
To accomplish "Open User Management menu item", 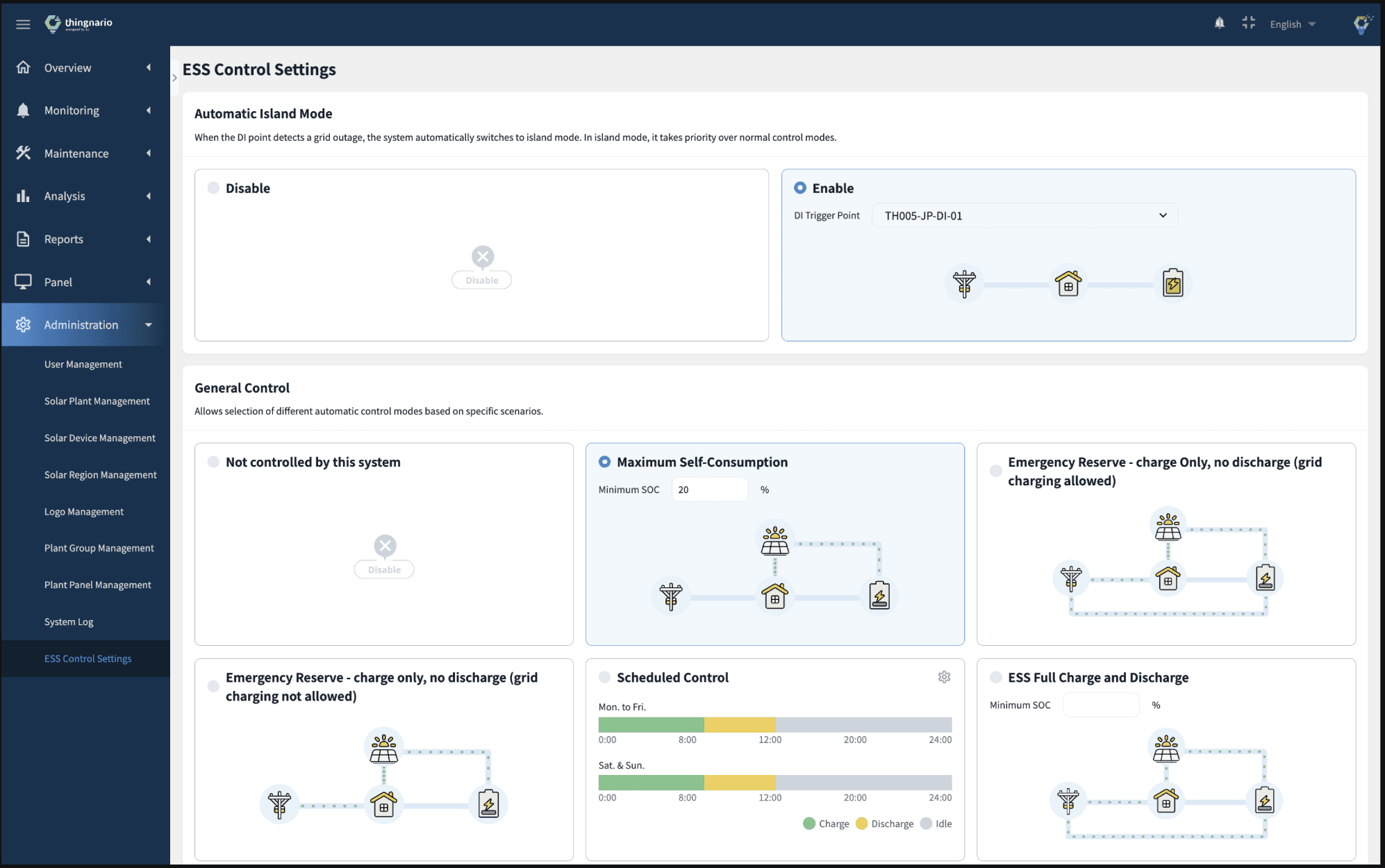I will [83, 365].
